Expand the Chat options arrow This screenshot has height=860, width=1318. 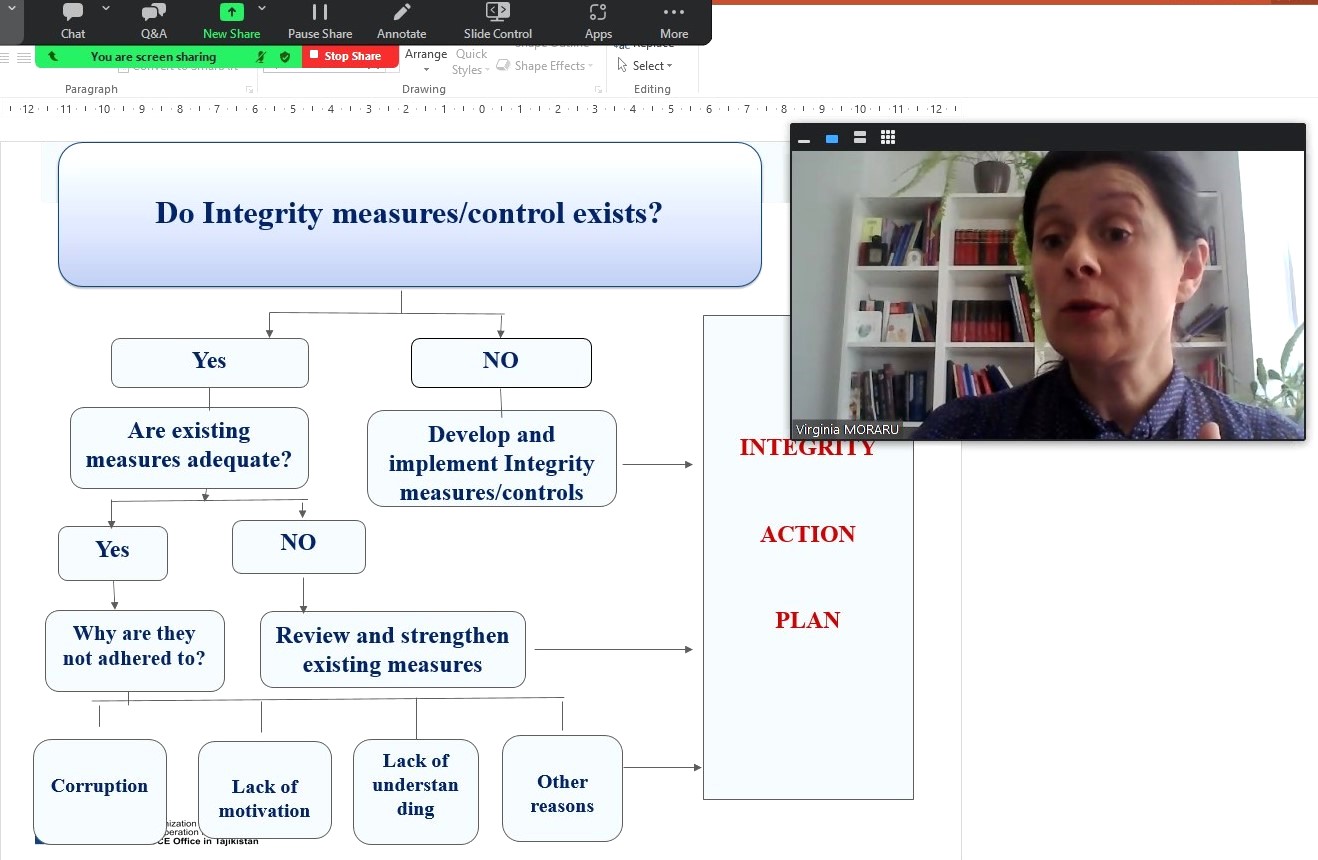(106, 9)
